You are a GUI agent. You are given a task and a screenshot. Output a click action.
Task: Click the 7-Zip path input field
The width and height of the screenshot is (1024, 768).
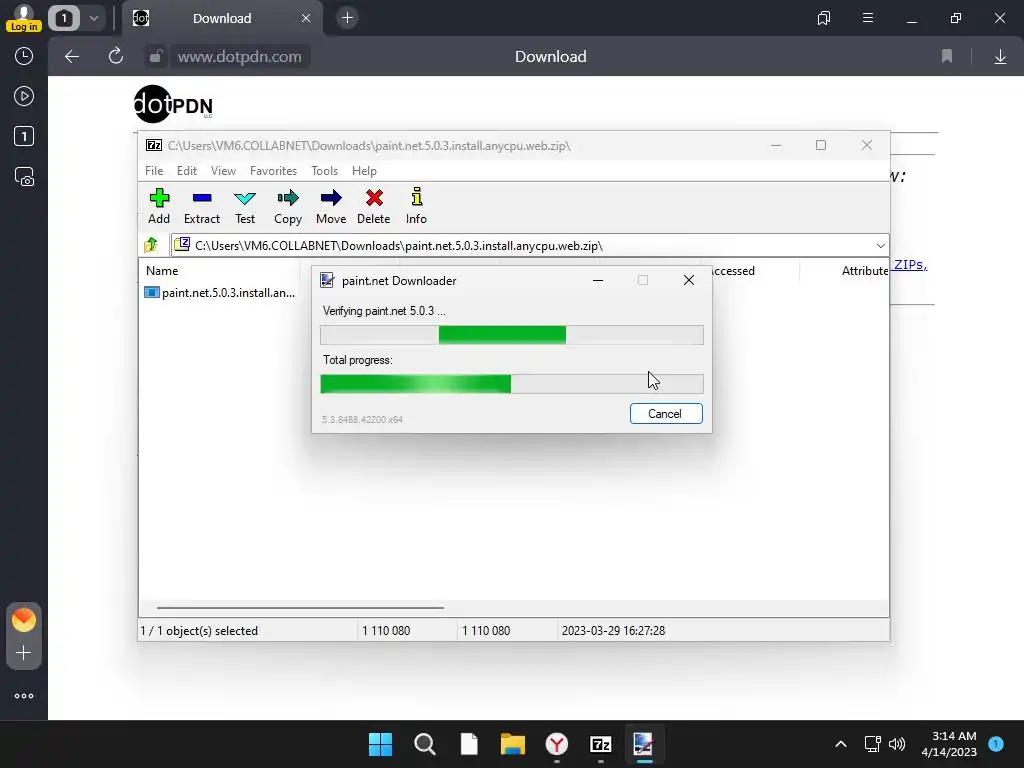click(x=530, y=246)
